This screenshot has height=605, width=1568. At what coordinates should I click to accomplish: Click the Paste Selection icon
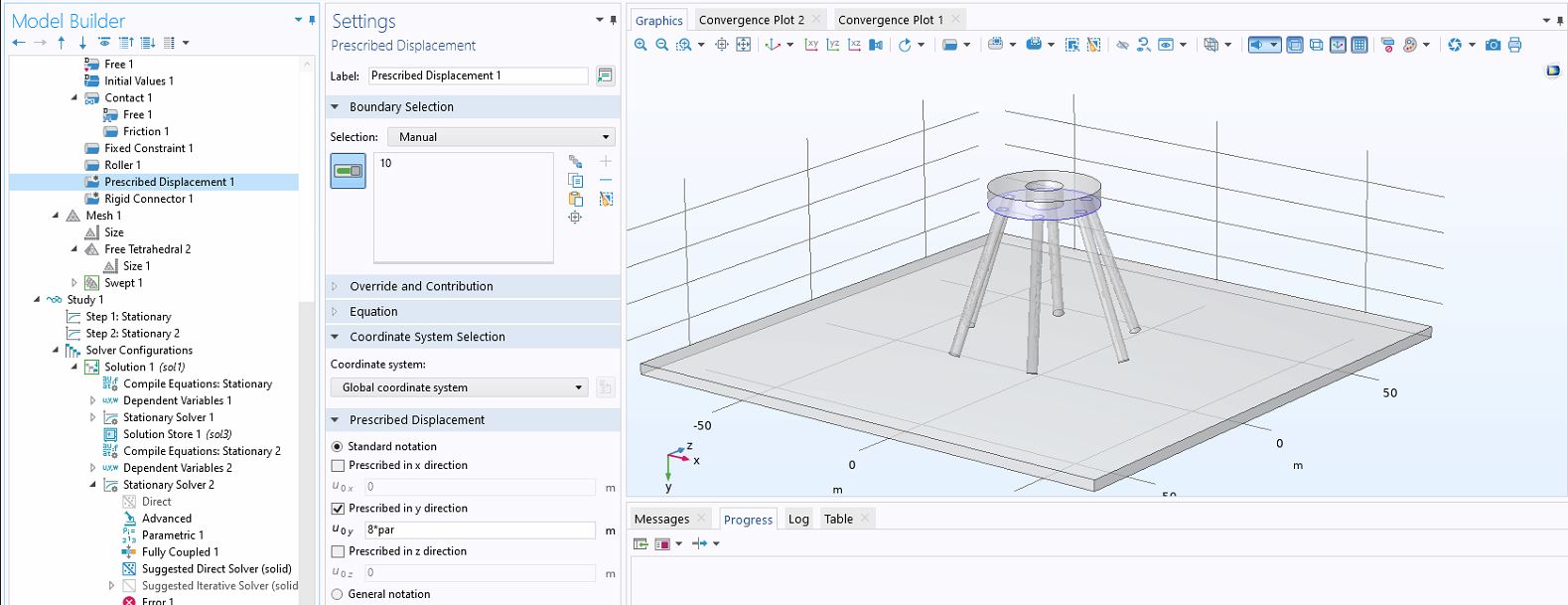coord(575,199)
